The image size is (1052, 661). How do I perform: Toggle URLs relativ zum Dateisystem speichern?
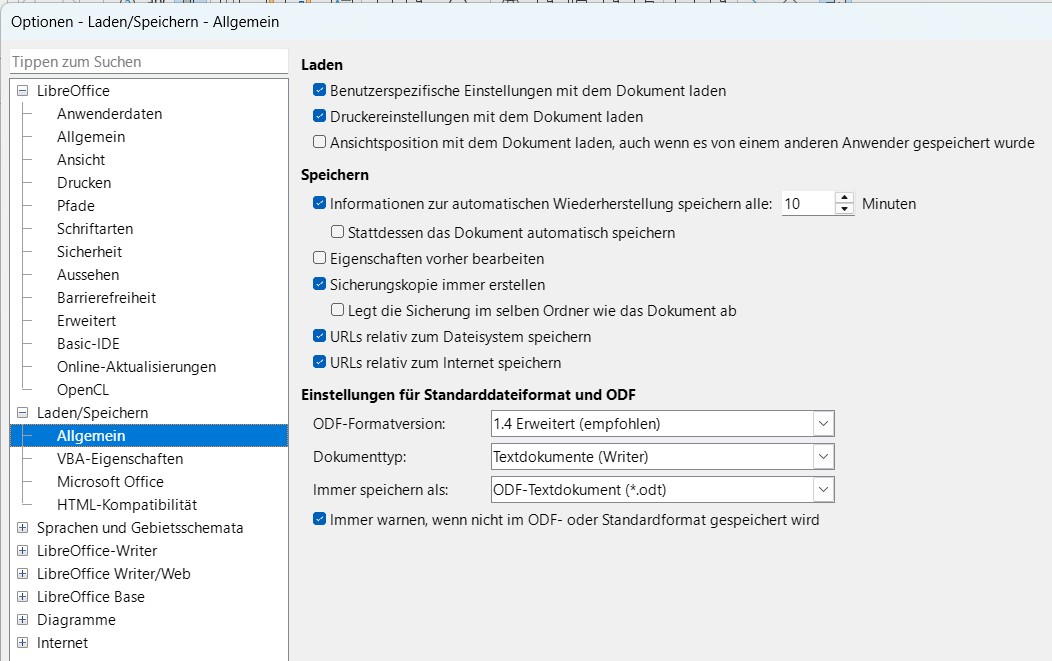click(x=319, y=336)
